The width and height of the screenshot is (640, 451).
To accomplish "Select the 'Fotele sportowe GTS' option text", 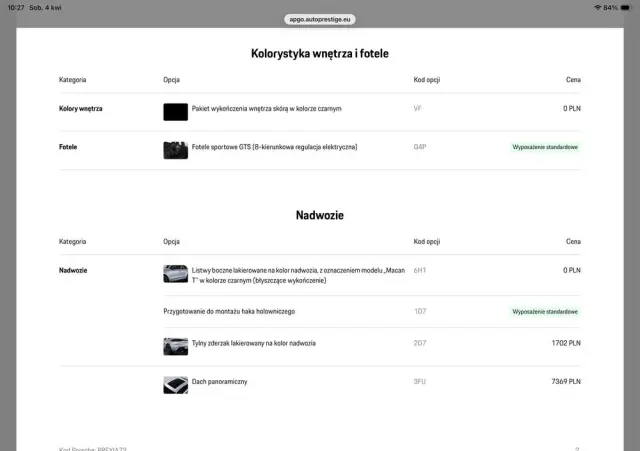I will click(x=274, y=147).
